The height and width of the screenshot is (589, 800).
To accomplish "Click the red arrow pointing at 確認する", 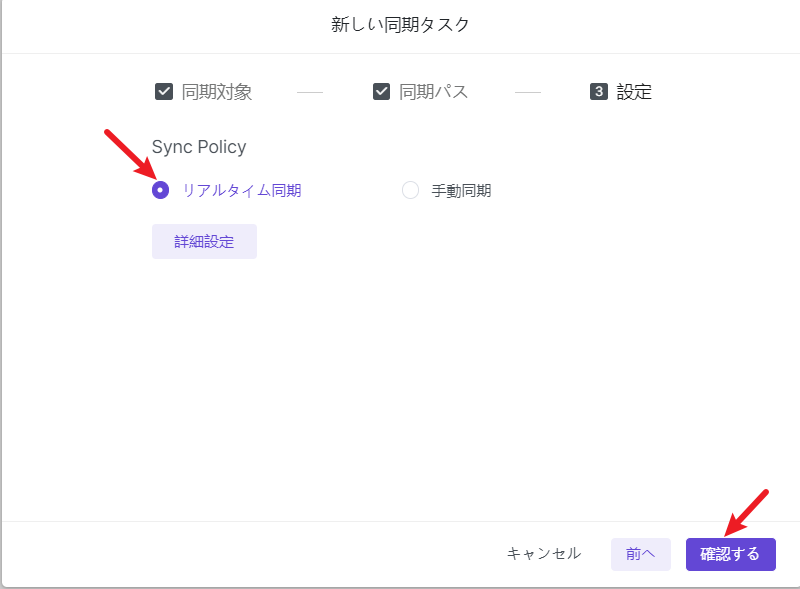I will tap(746, 511).
